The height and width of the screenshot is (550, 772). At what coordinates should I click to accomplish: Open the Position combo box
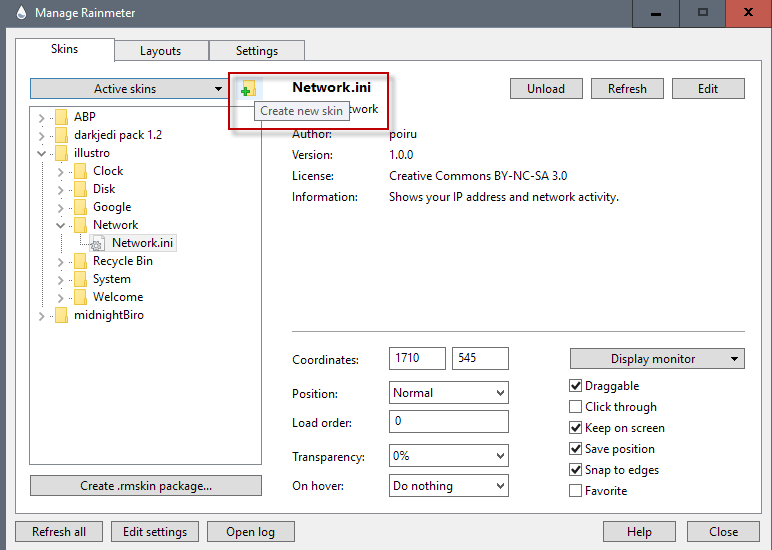tap(449, 393)
